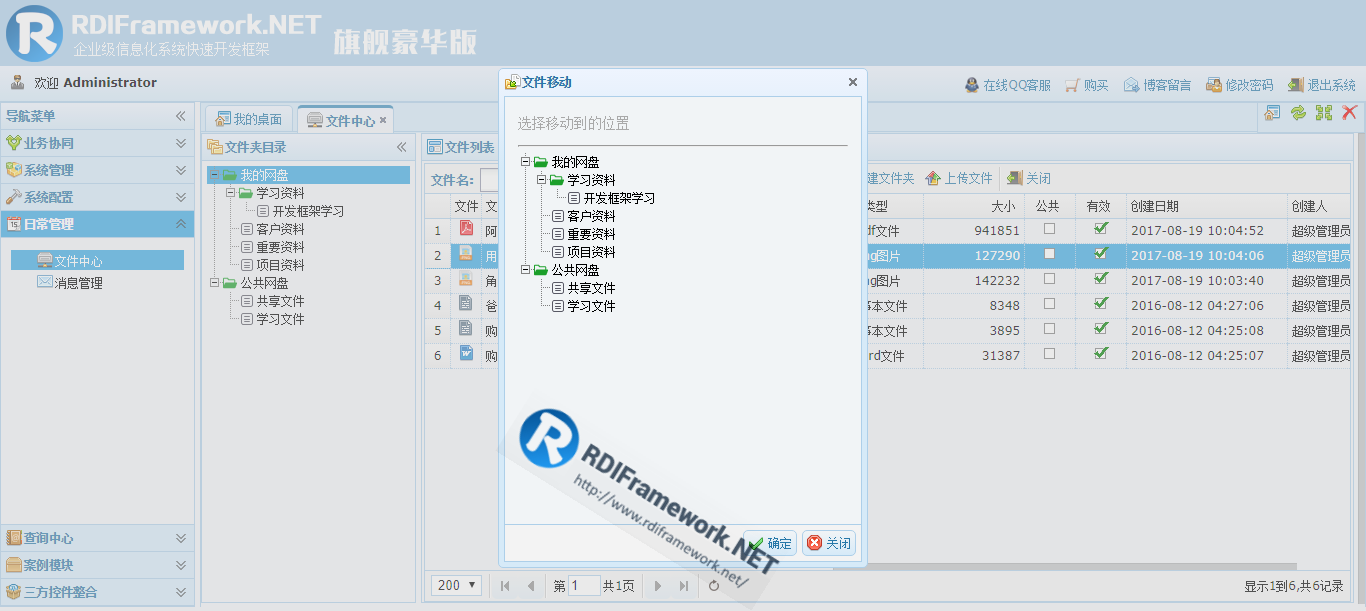Click the green refresh icon in tab toolbar
Screen dimensions: 1366x611
[x=1298, y=113]
